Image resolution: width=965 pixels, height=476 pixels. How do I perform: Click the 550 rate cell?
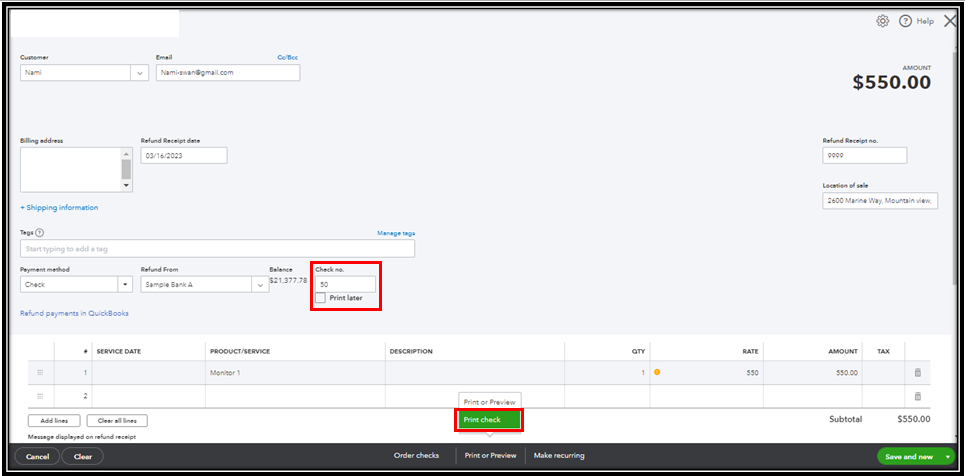click(707, 373)
